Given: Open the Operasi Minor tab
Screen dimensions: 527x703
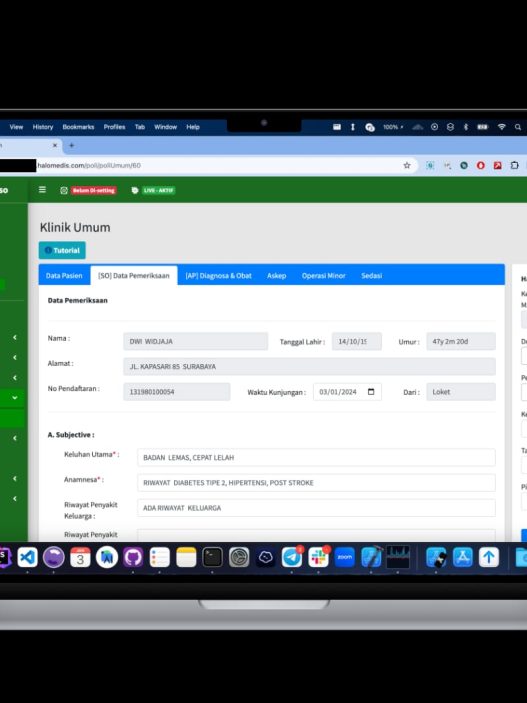Looking at the screenshot, I should coord(323,276).
